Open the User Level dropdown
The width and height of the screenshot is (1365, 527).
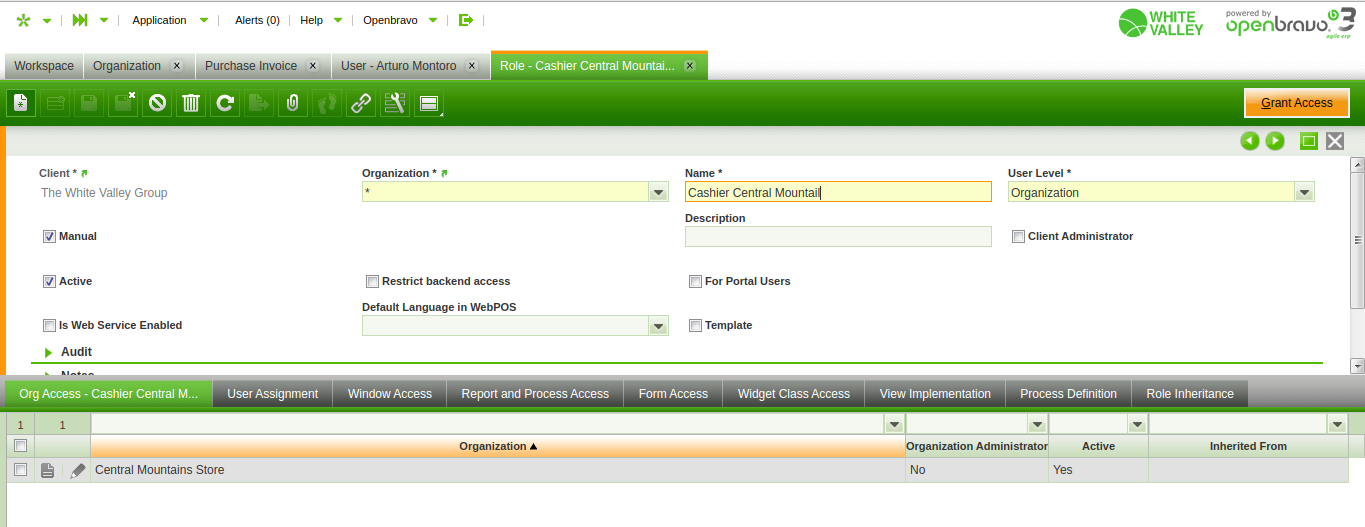click(x=1304, y=192)
